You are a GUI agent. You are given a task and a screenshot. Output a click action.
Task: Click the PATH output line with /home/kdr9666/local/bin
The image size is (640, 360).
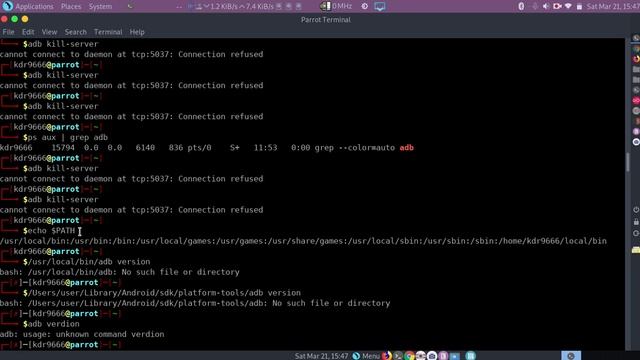coord(303,241)
